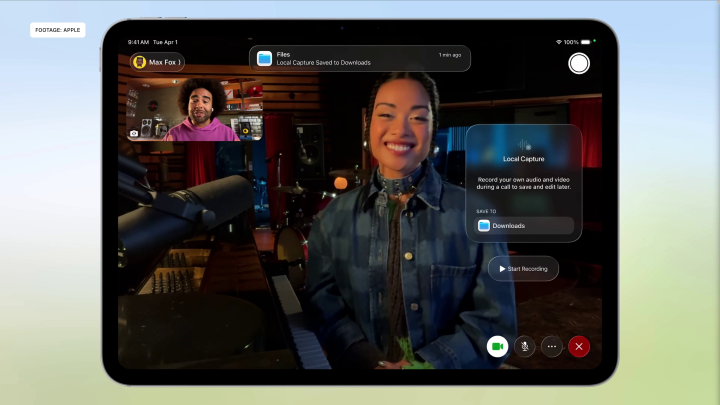Change the Downloads save location
This screenshot has height=405, width=720.
pyautogui.click(x=524, y=225)
